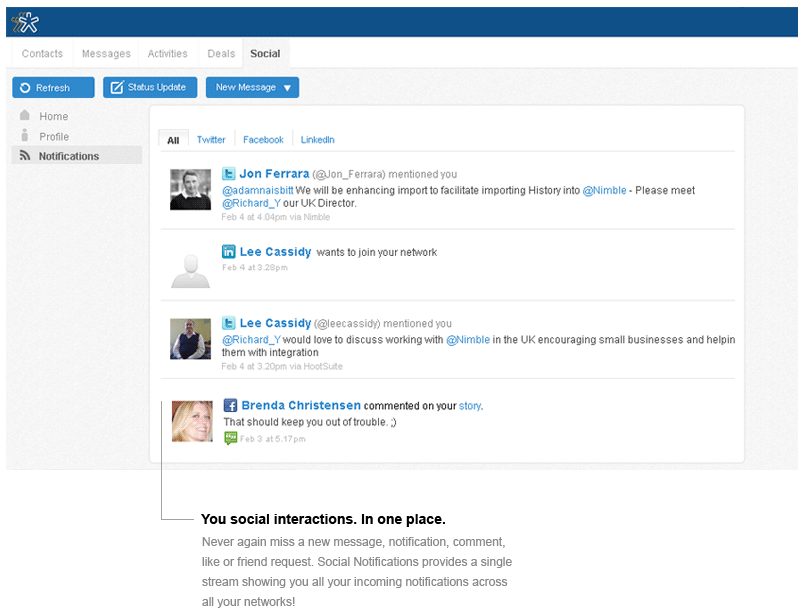Open the @adamnaisbitt mention link

(x=257, y=190)
